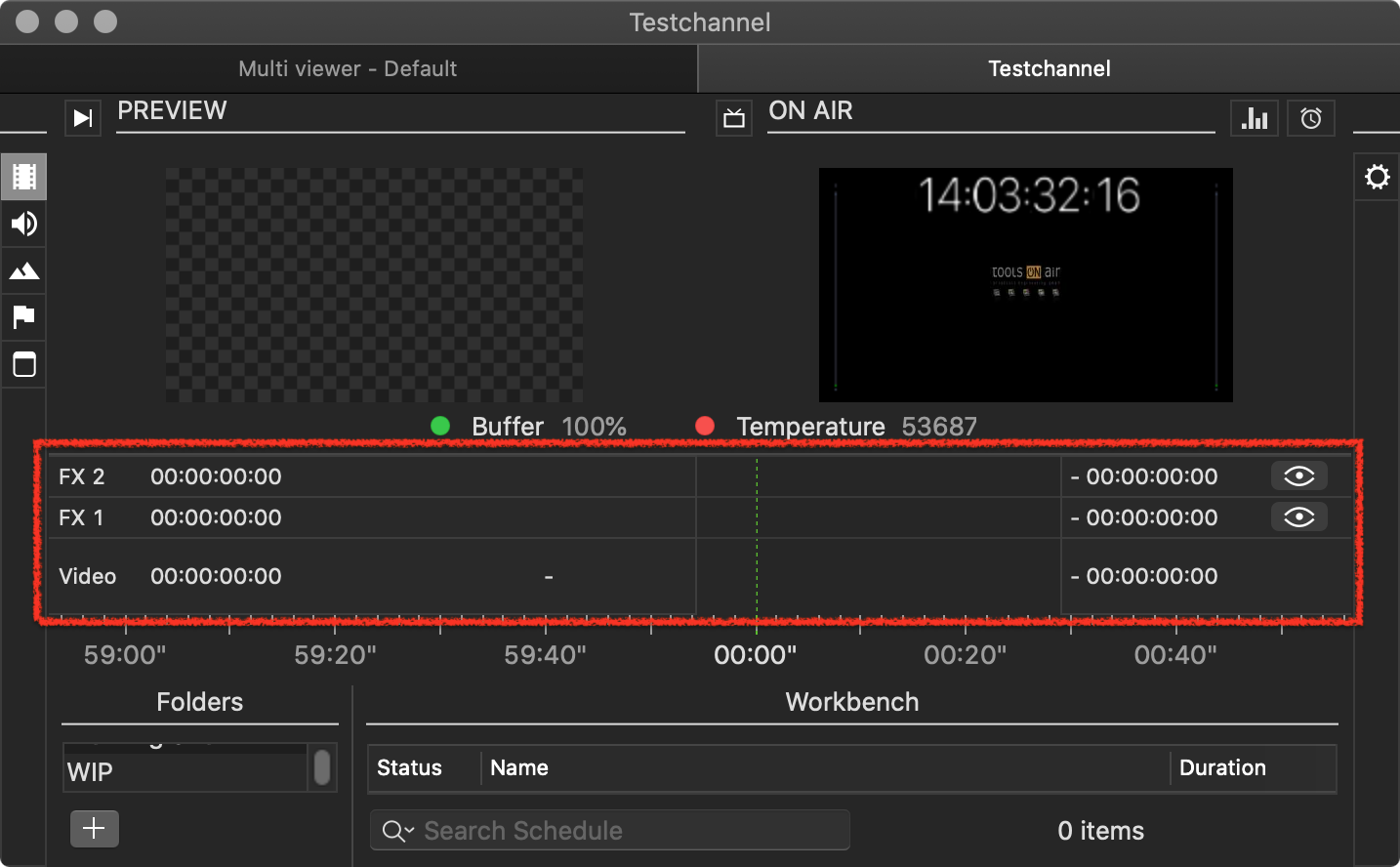This screenshot has width=1400, height=867.
Task: Click the ON AIR video viewer
Action: [x=1025, y=284]
